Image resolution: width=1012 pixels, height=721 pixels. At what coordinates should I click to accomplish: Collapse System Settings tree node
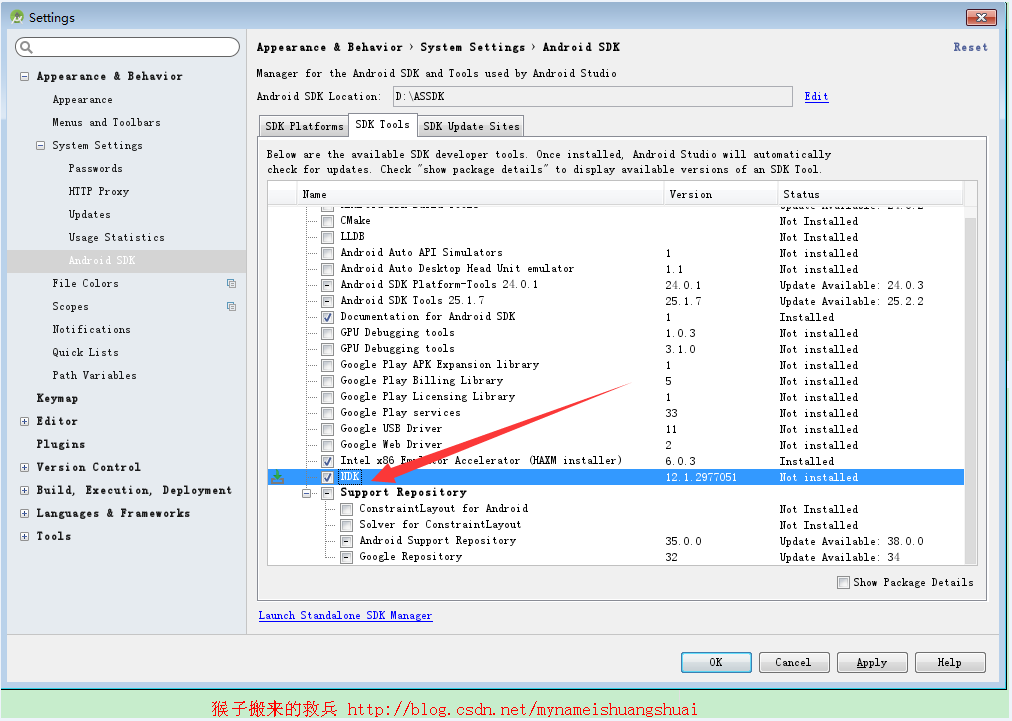pyautogui.click(x=41, y=145)
